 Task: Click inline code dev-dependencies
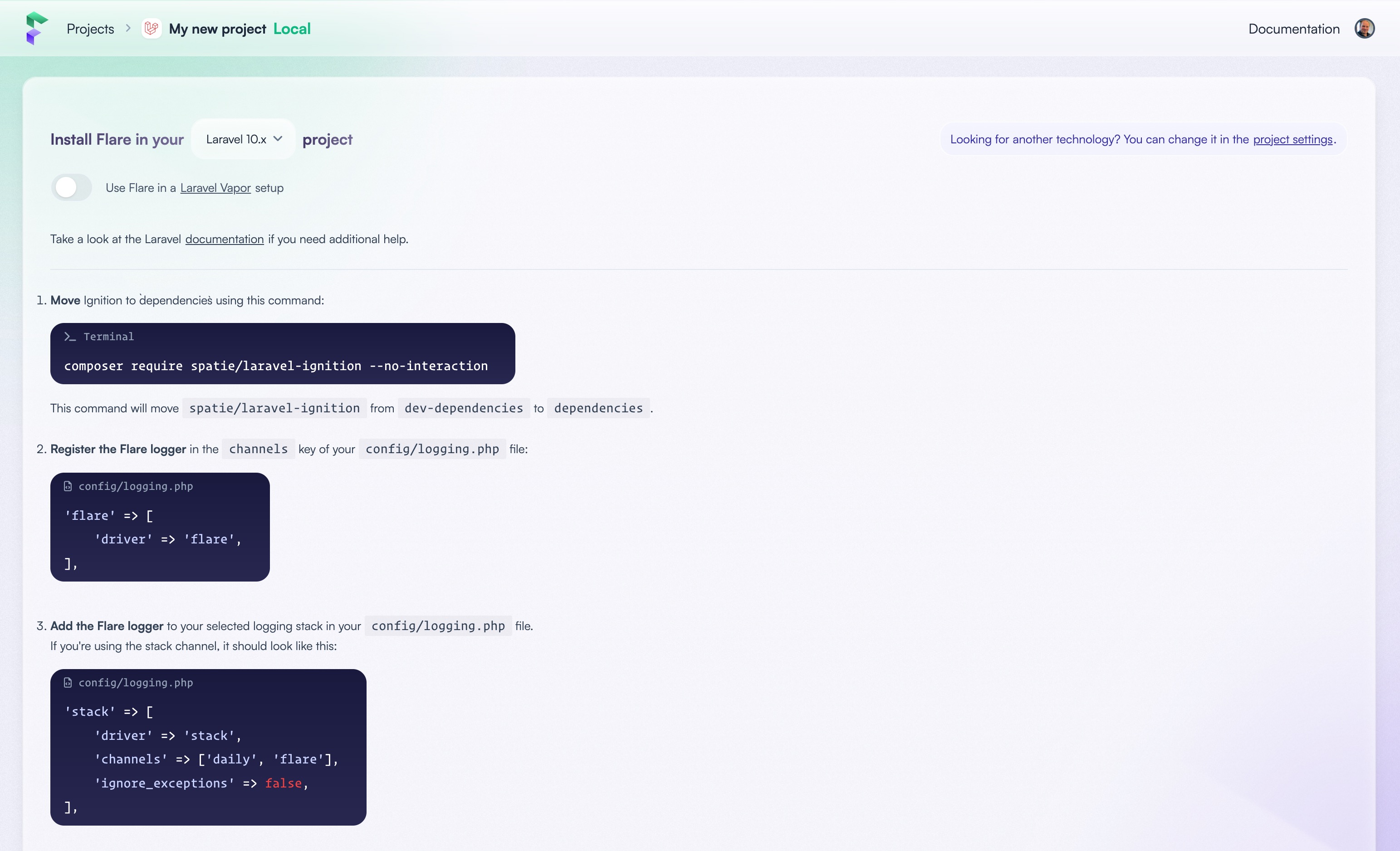(464, 408)
